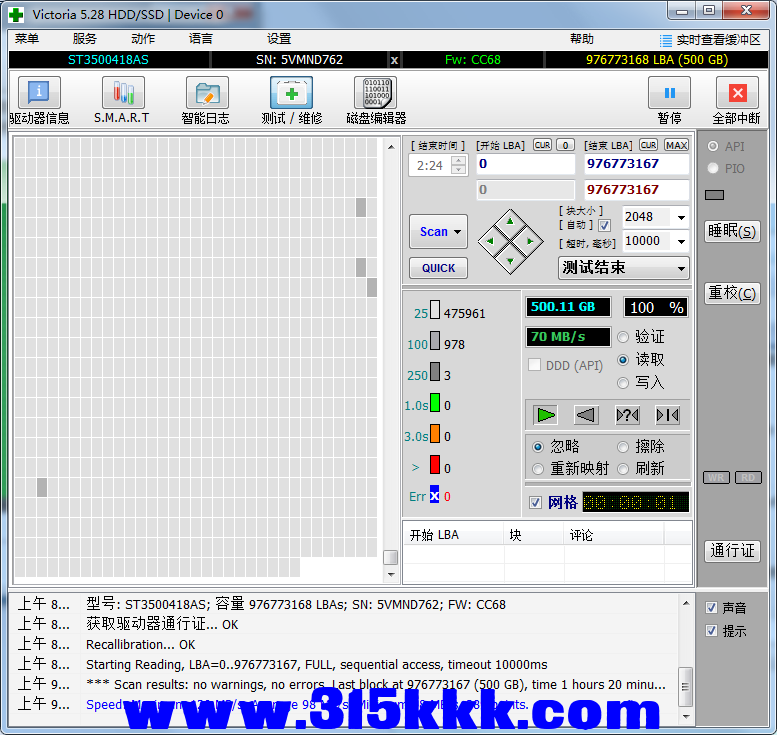Image resolution: width=777 pixels, height=735 pixels.
Task: Click the Sleep (睡眠(S)) button
Action: (732, 231)
